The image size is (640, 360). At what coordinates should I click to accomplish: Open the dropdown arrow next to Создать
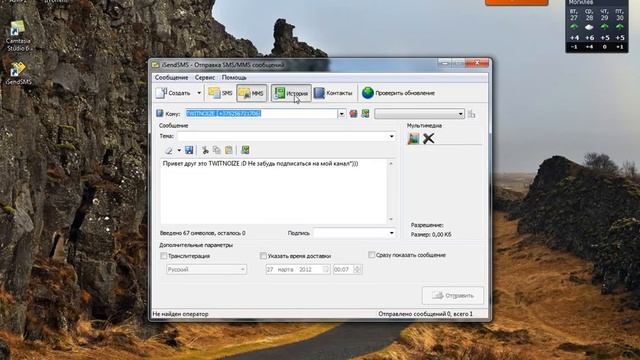(199, 93)
